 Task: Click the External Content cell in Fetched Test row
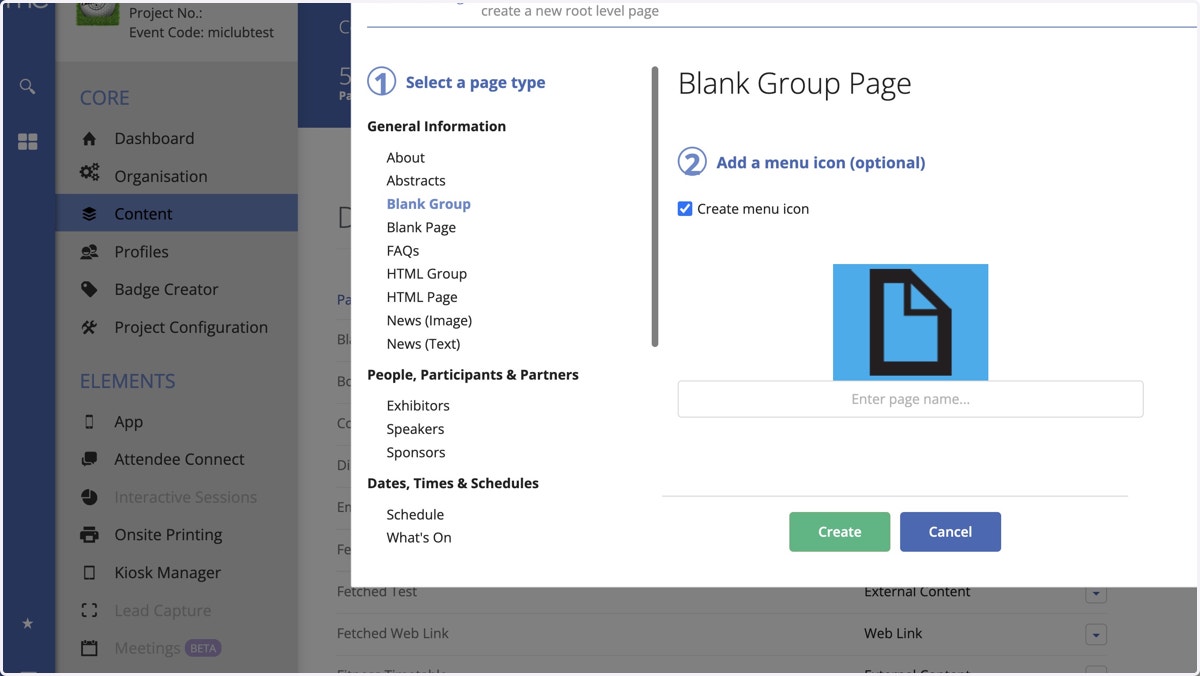[x=917, y=591]
